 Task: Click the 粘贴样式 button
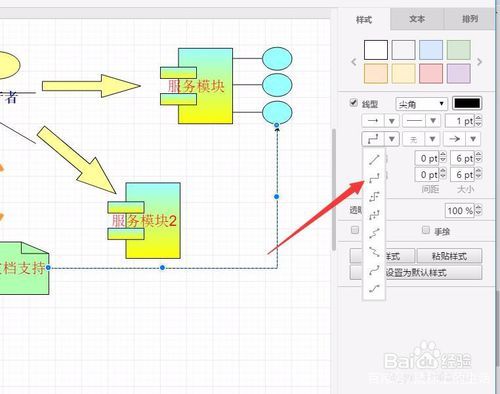(x=449, y=256)
